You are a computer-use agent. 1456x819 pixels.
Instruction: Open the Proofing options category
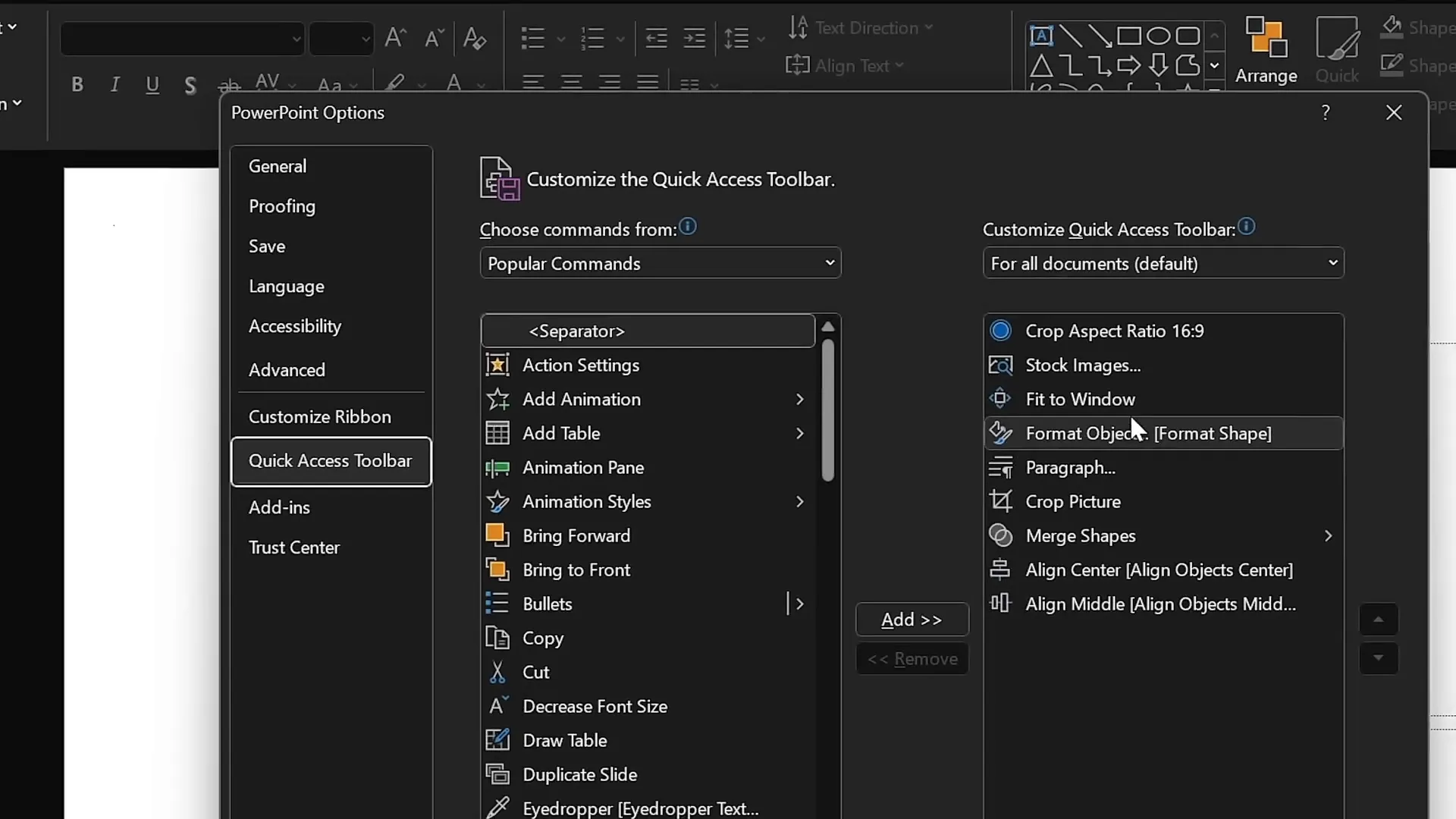[x=331, y=206]
